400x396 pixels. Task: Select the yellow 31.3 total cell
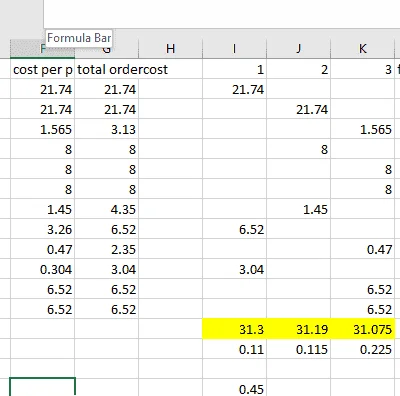[234, 329]
